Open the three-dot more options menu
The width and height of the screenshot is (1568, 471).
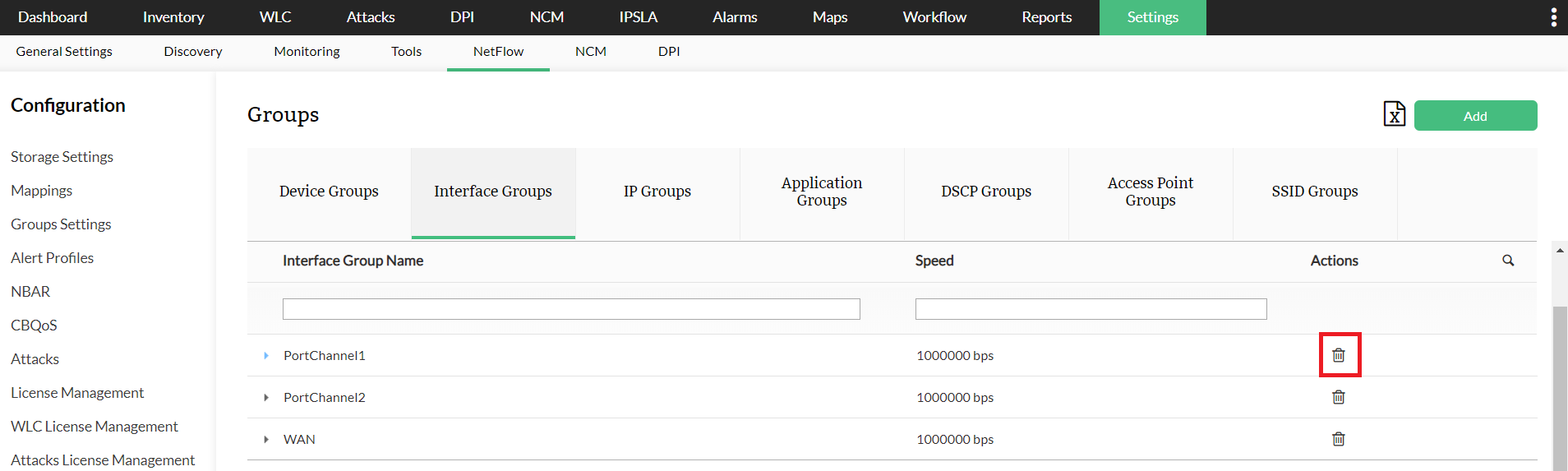pyautogui.click(x=1553, y=17)
